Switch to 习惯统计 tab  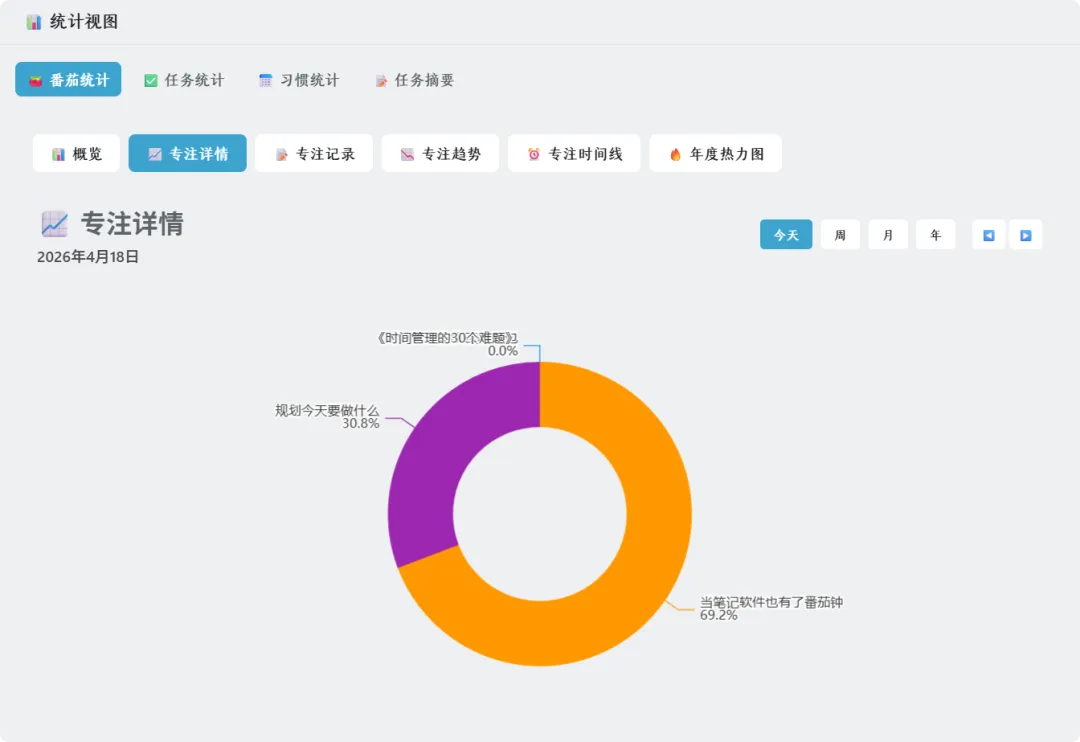pos(299,80)
